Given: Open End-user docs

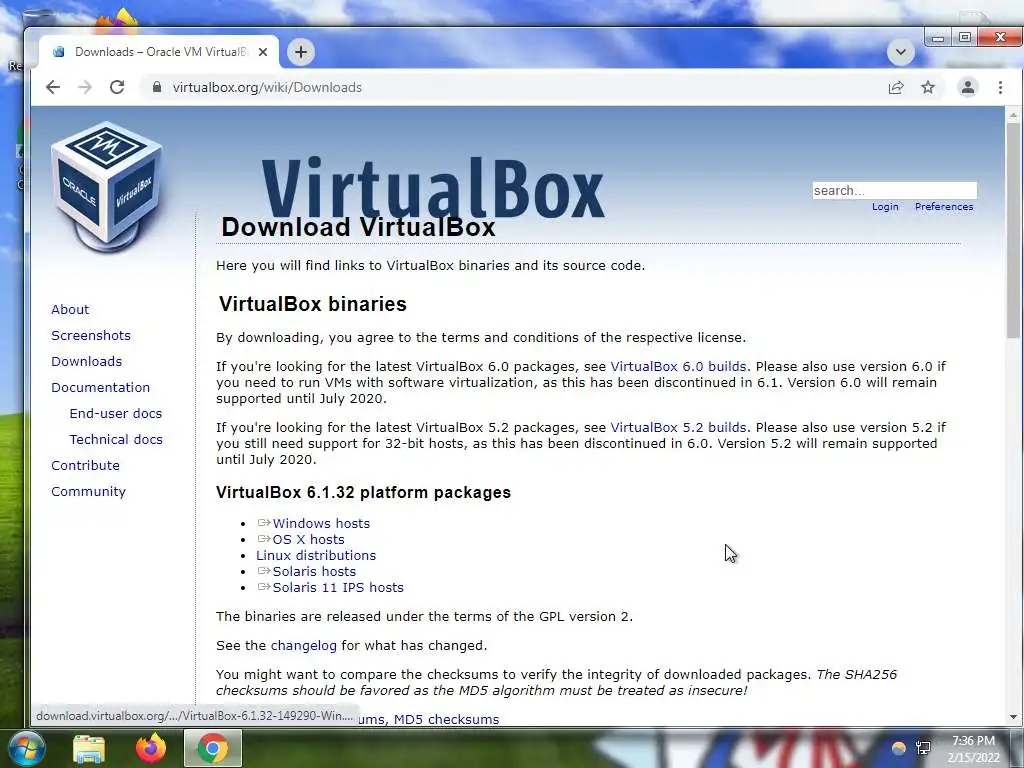Looking at the screenshot, I should click(116, 413).
